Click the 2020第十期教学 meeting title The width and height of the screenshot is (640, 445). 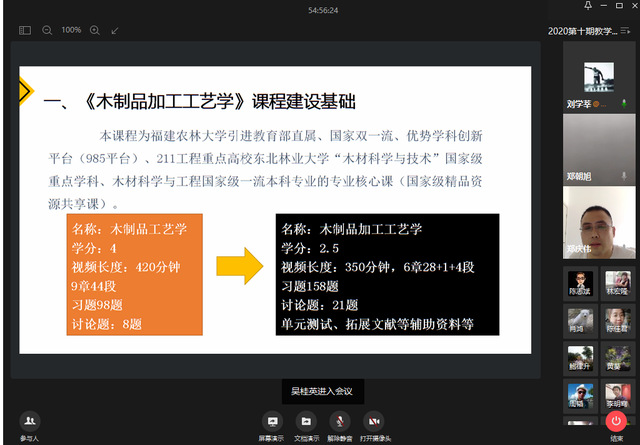point(582,31)
